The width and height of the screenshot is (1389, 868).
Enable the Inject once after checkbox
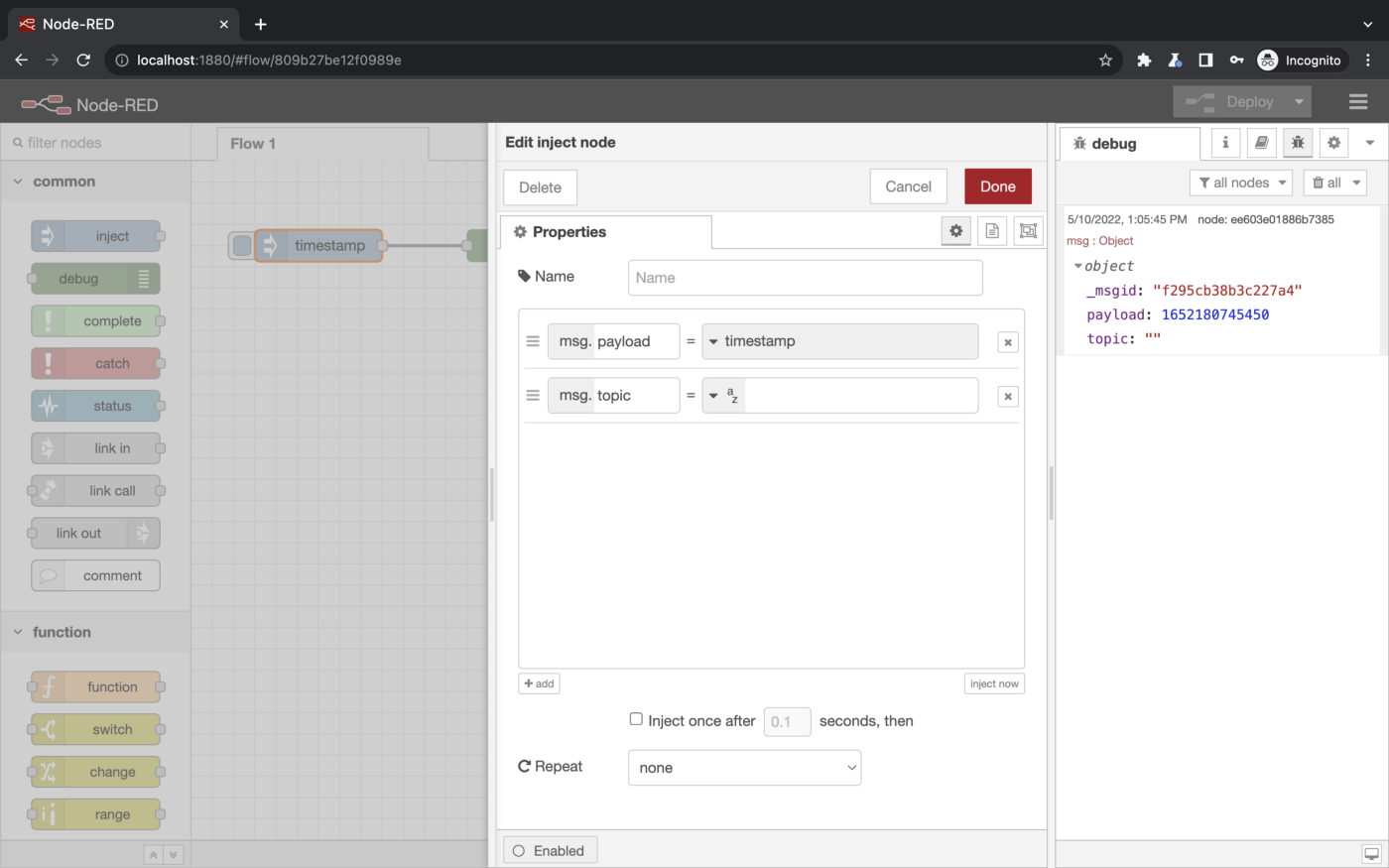click(x=636, y=719)
